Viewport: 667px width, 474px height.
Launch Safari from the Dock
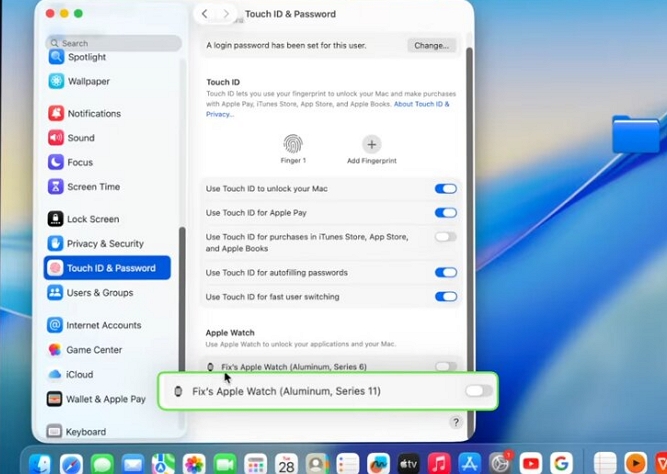point(71,464)
